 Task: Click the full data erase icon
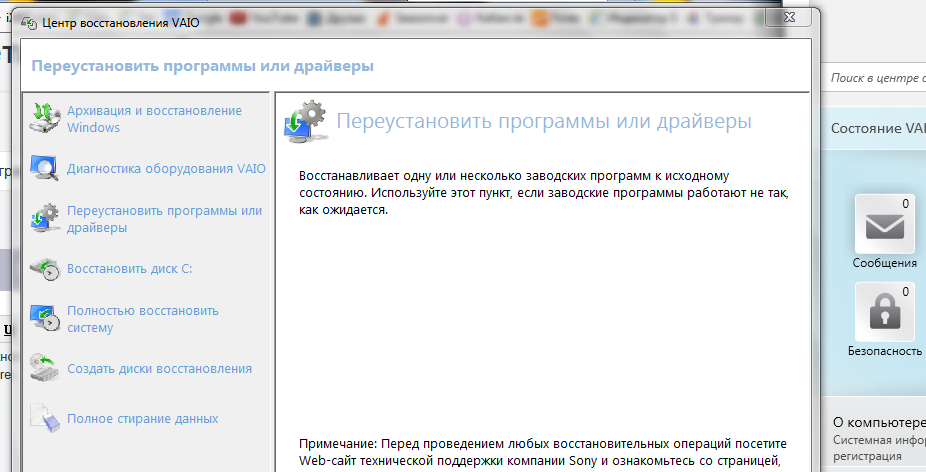coord(45,418)
